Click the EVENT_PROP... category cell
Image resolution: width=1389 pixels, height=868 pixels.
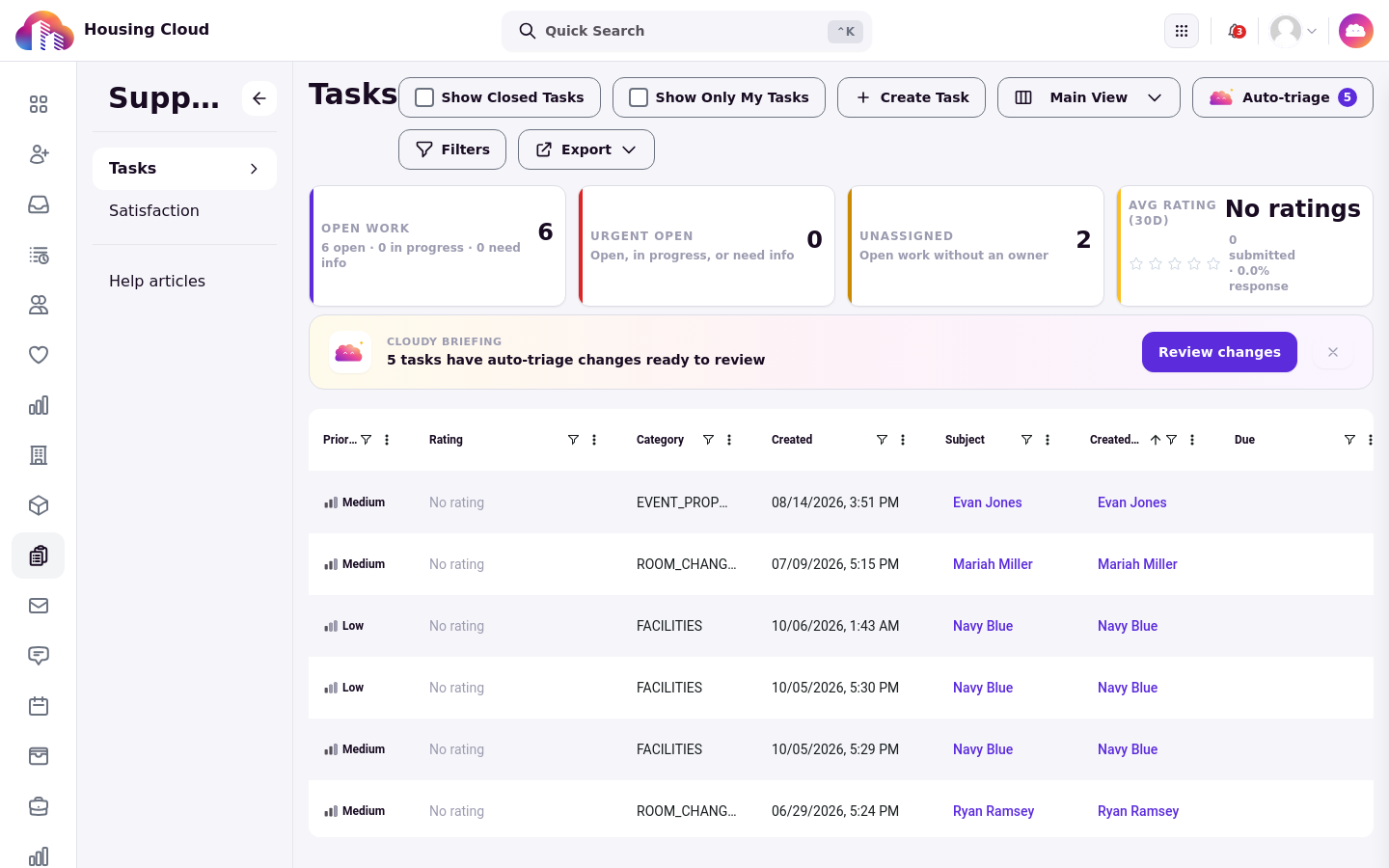coord(682,502)
